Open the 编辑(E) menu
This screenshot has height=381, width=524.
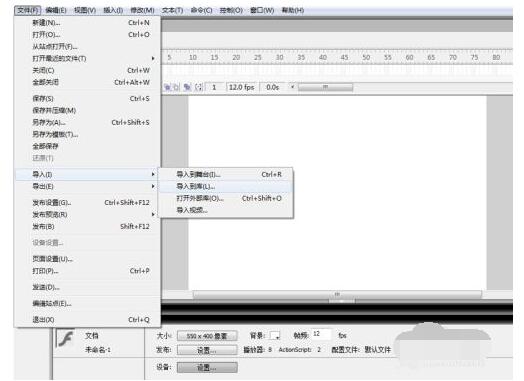(56, 10)
